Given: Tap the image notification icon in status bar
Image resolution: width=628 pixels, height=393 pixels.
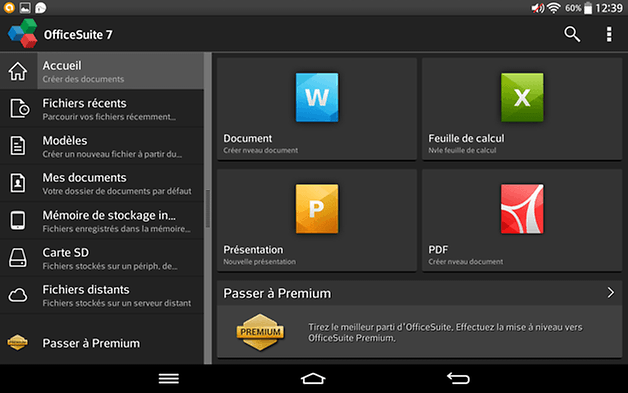Looking at the screenshot, I should [x=25, y=8].
